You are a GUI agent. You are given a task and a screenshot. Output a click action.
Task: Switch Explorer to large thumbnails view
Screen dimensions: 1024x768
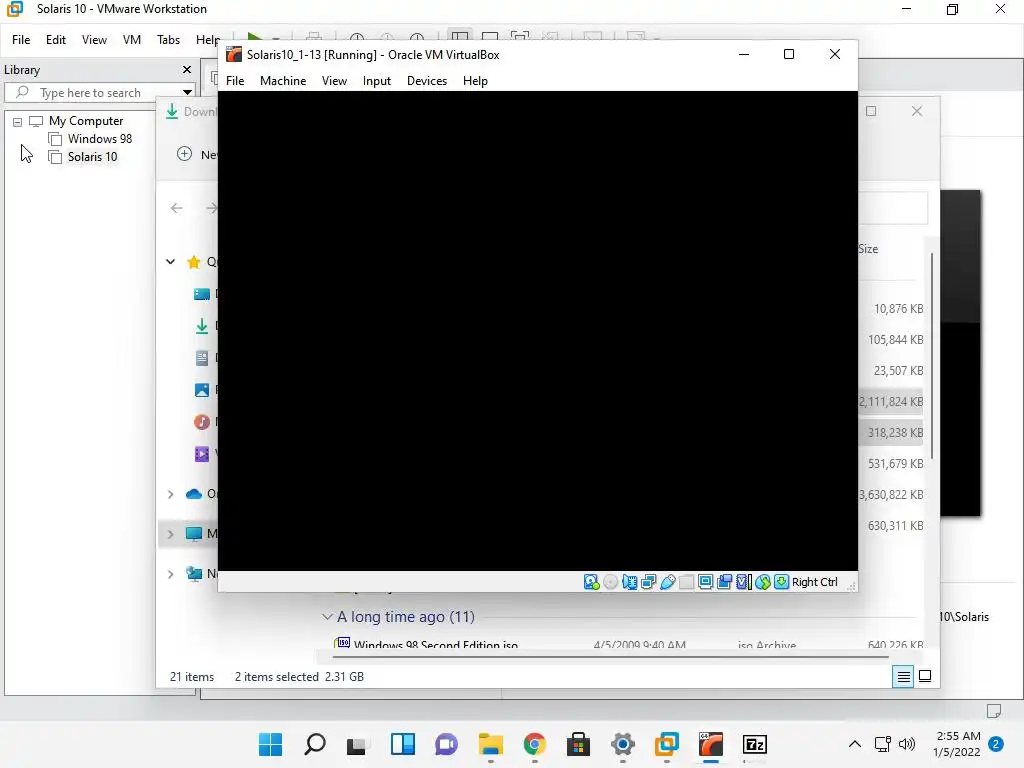pos(925,676)
